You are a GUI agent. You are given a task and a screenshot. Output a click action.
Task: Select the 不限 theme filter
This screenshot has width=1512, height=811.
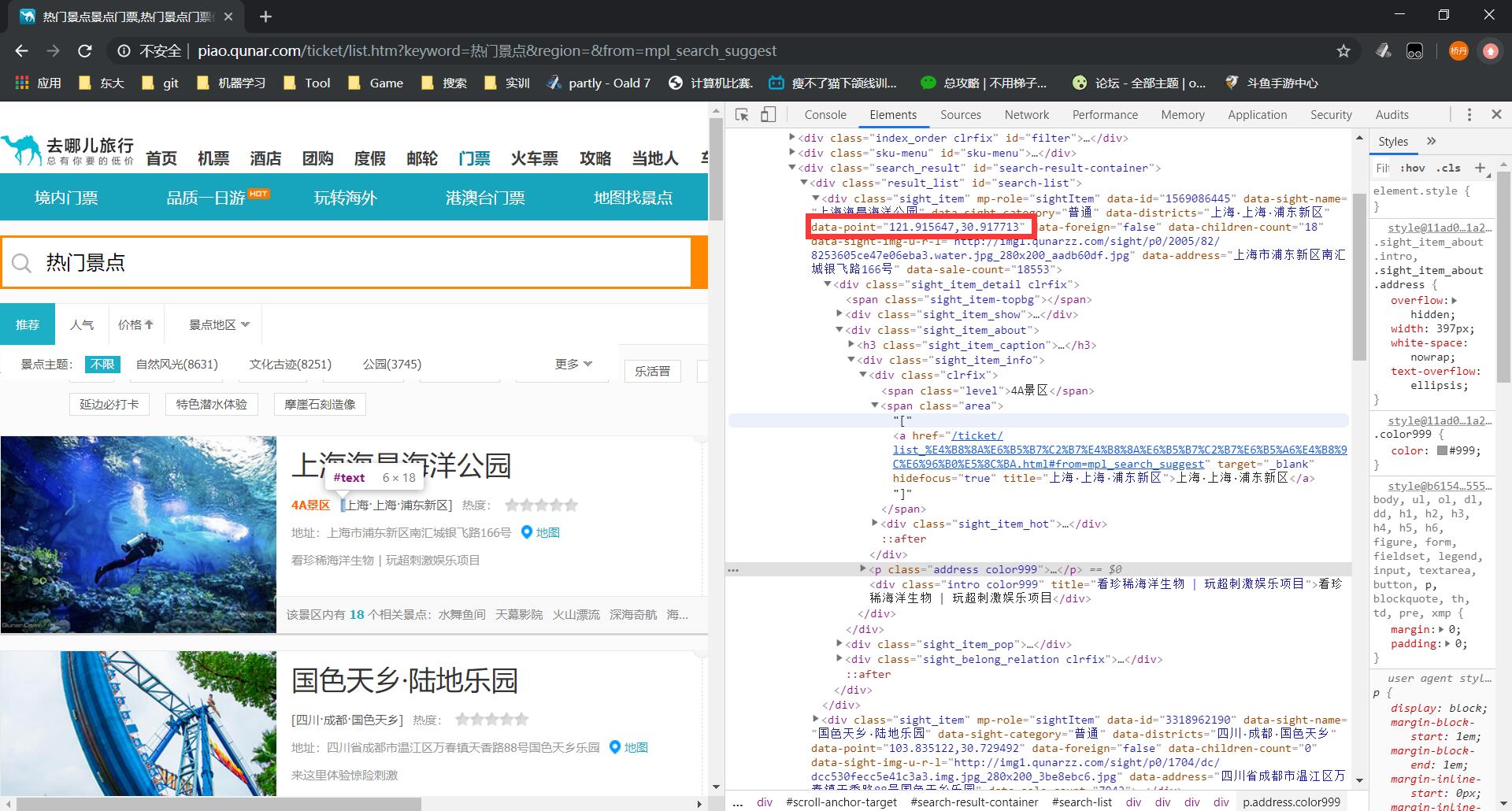pyautogui.click(x=102, y=364)
